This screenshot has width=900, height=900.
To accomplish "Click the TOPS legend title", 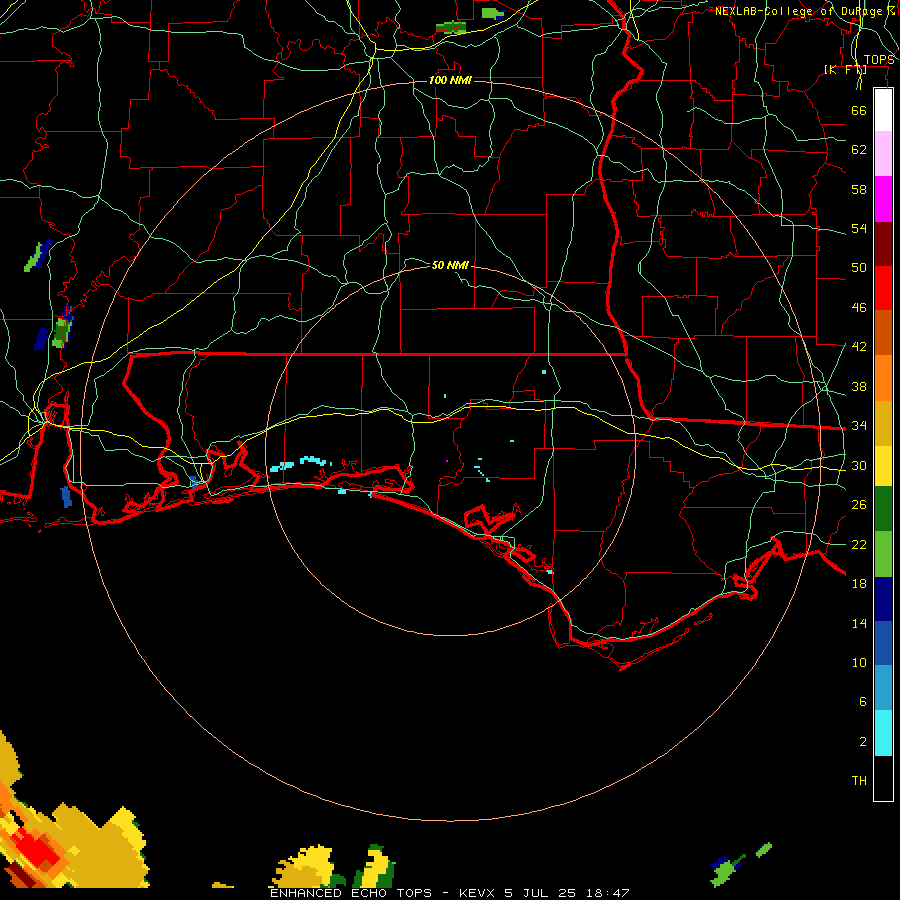I will click(x=879, y=60).
